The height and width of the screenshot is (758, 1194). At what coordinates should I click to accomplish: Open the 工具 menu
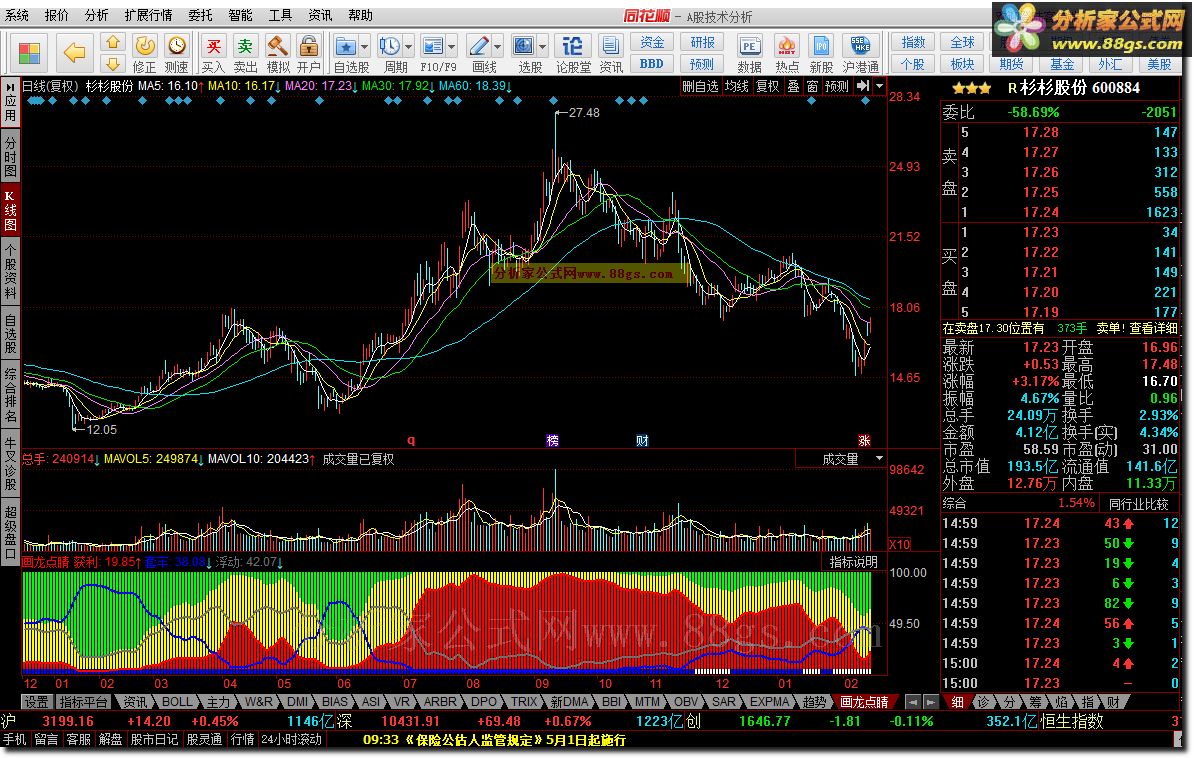[x=280, y=15]
